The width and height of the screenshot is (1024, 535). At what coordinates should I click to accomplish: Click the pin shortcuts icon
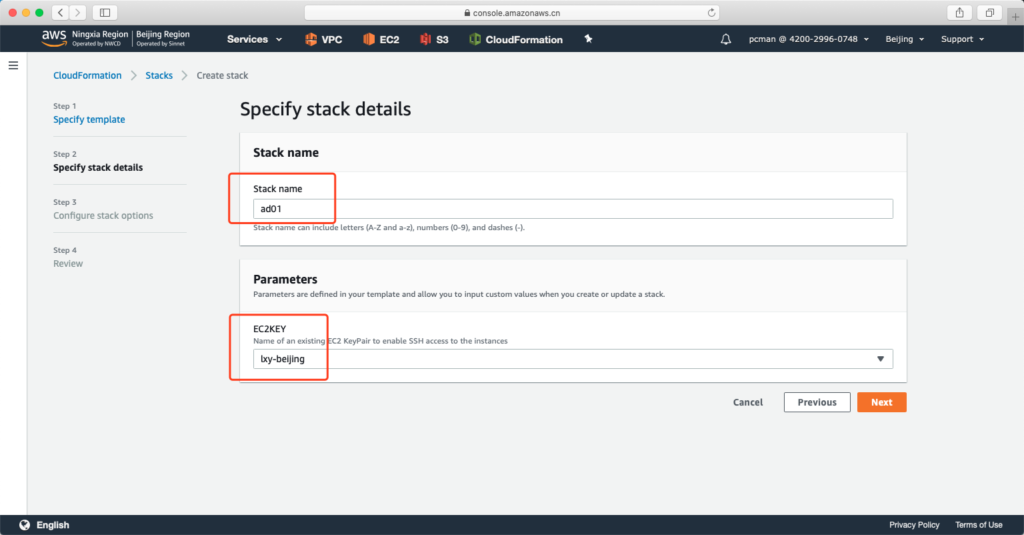pyautogui.click(x=588, y=39)
